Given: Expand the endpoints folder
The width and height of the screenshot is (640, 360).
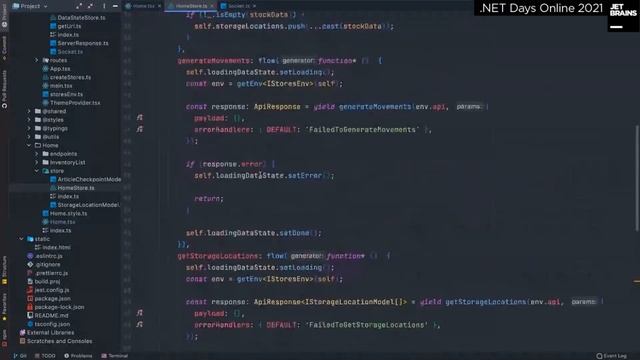Looking at the screenshot, I should [36, 154].
